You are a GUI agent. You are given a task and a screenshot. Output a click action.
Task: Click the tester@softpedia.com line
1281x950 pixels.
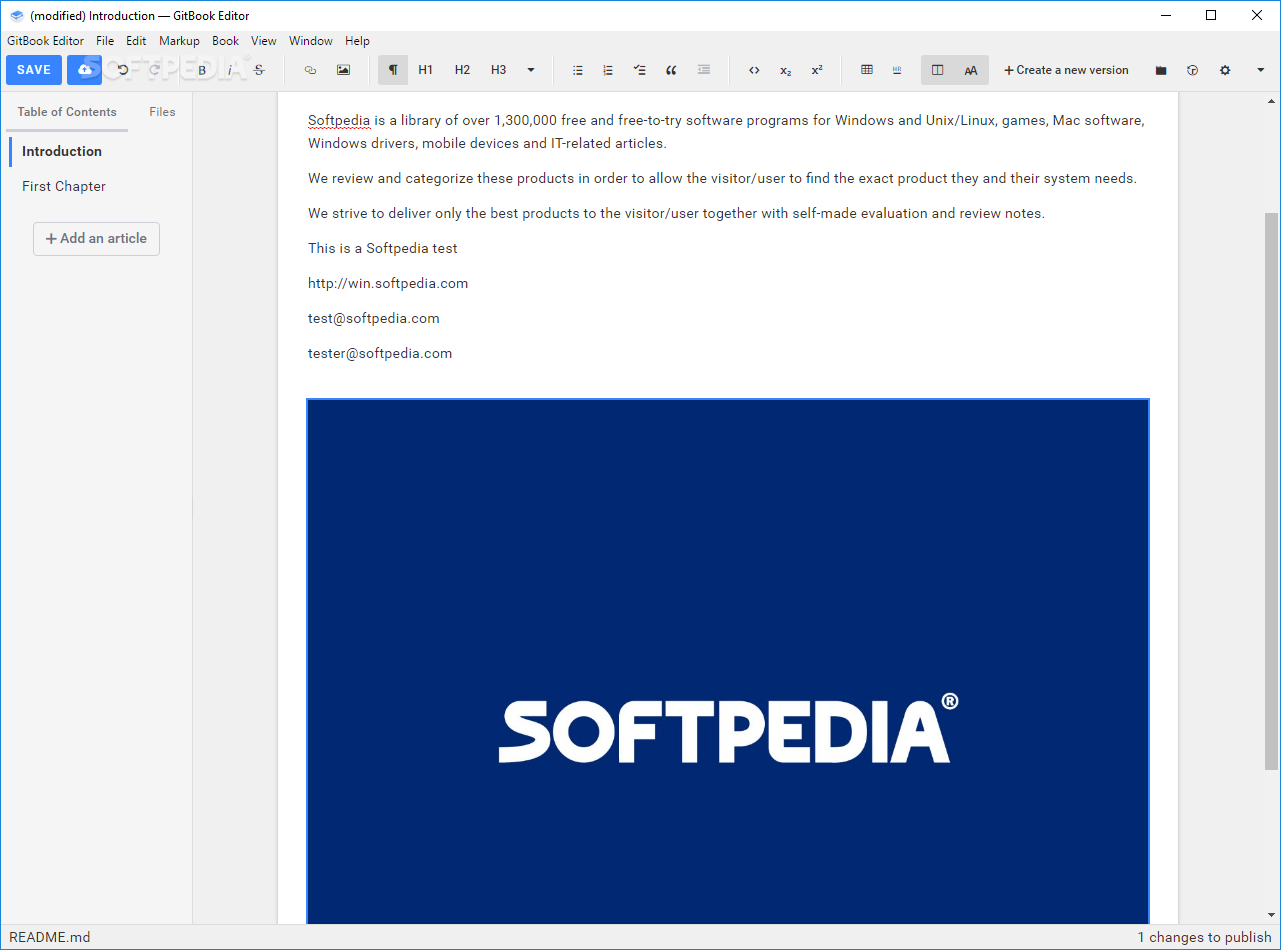pyautogui.click(x=380, y=353)
